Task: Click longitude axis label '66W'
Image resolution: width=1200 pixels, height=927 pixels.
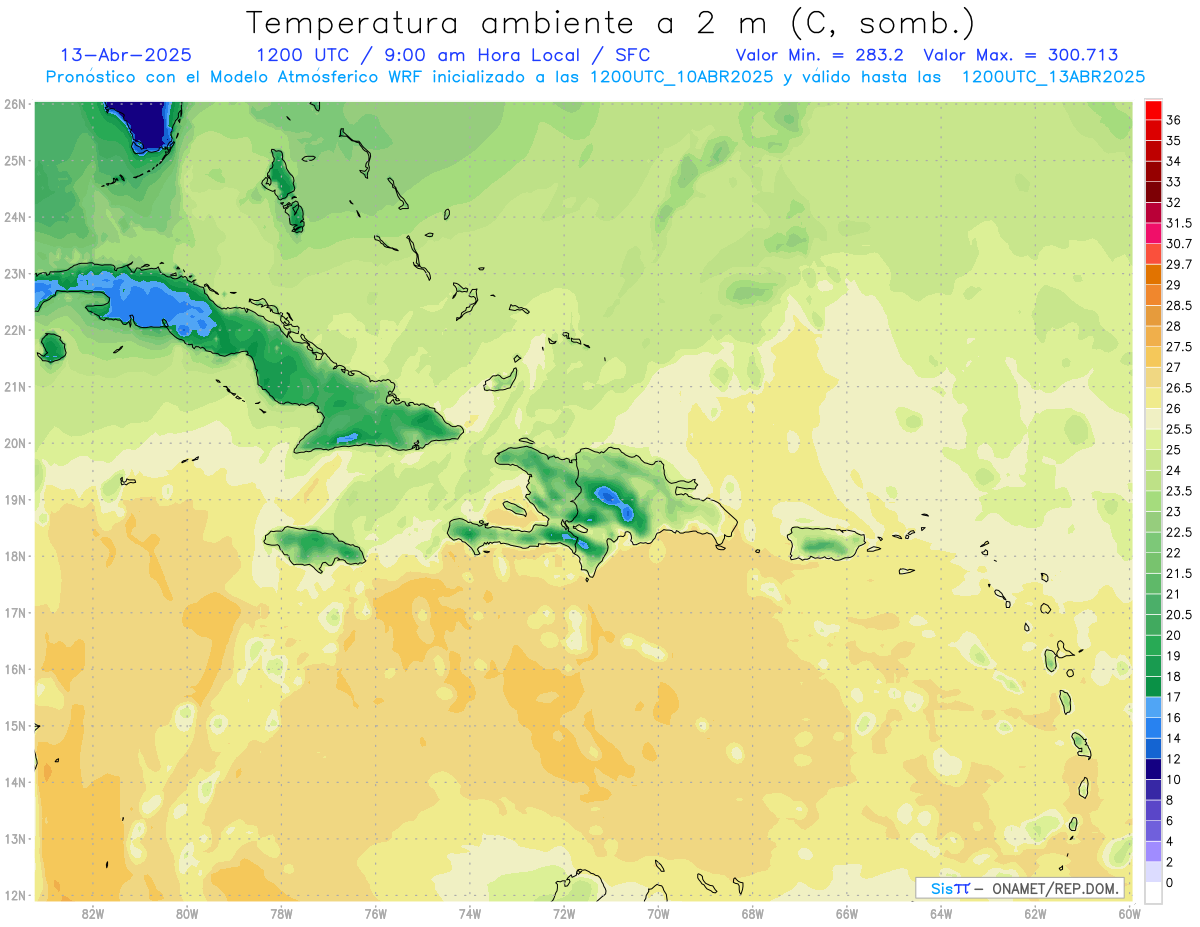Action: [x=847, y=914]
